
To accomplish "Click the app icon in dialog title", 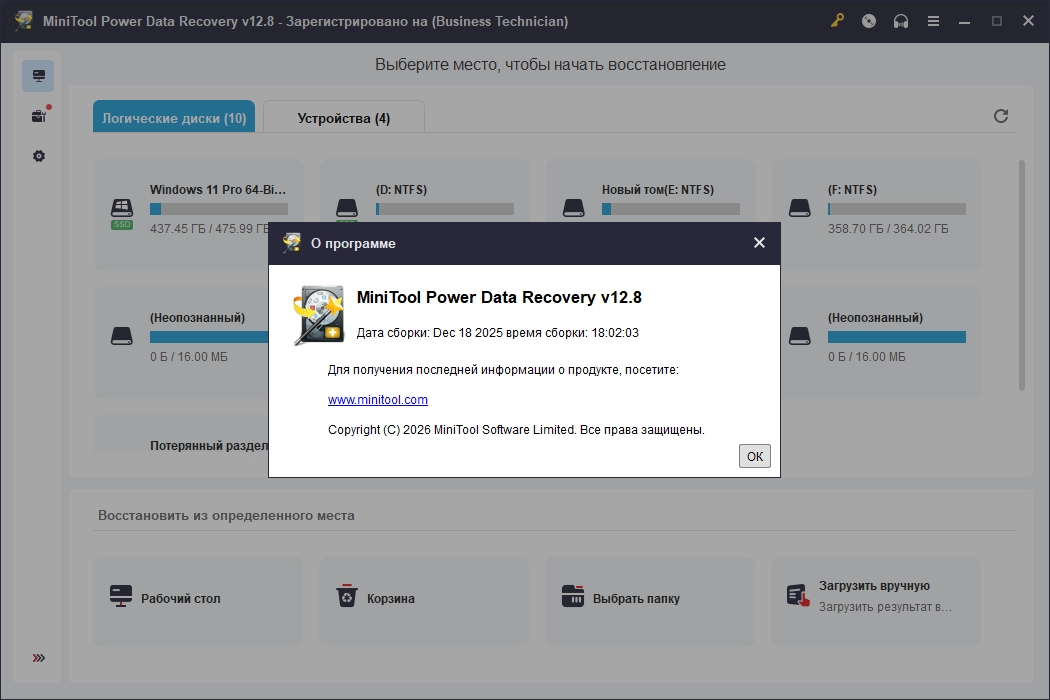I will 291,242.
